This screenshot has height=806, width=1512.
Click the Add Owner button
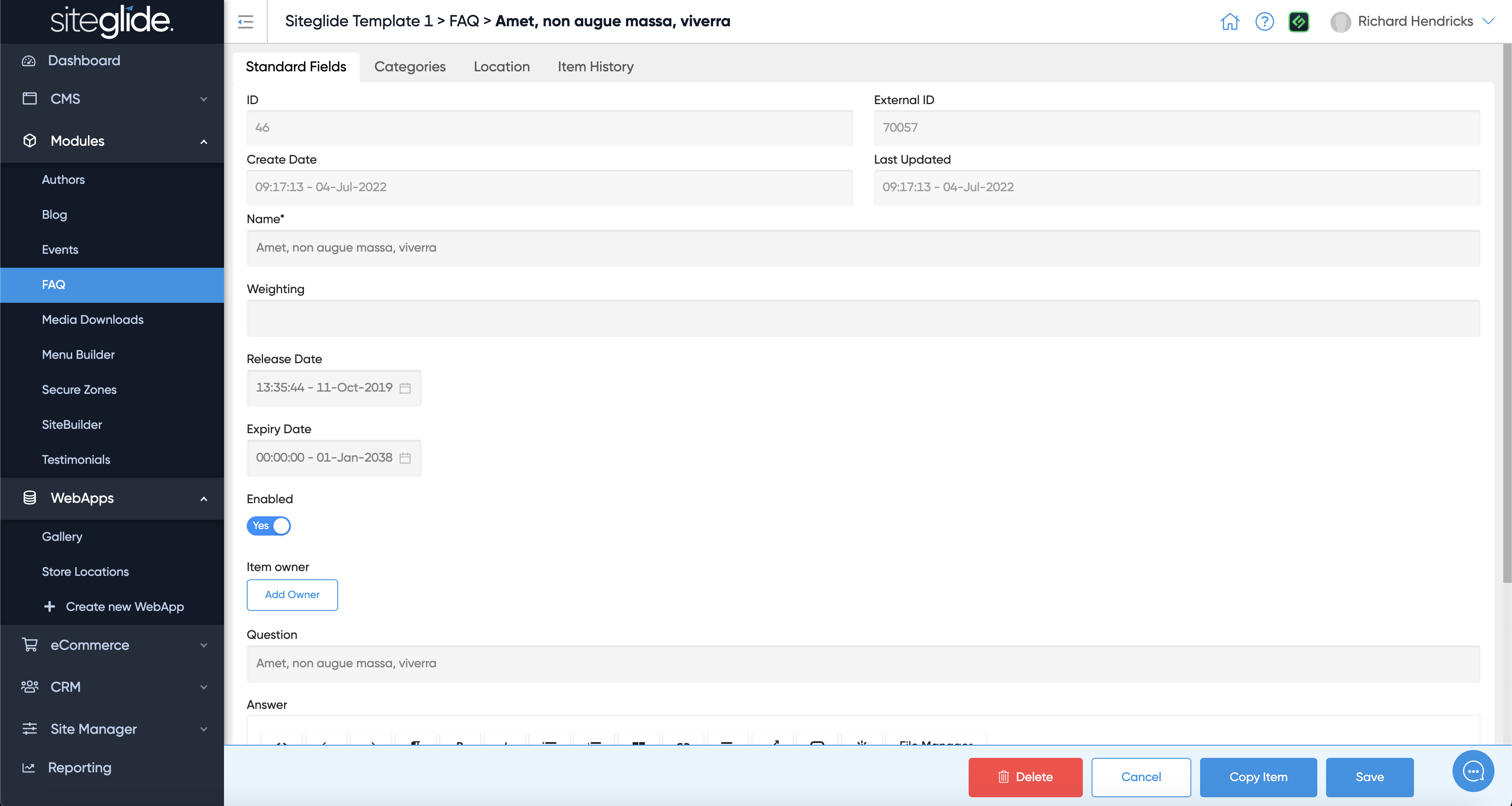[x=292, y=595]
